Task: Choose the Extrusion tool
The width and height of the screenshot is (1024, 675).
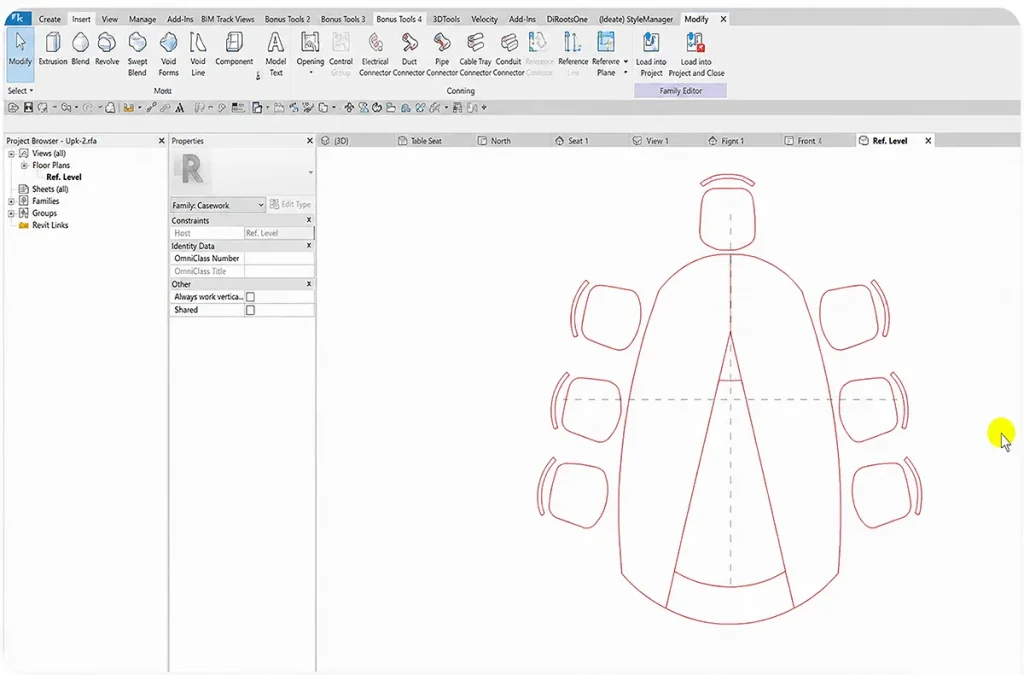Action: 53,50
